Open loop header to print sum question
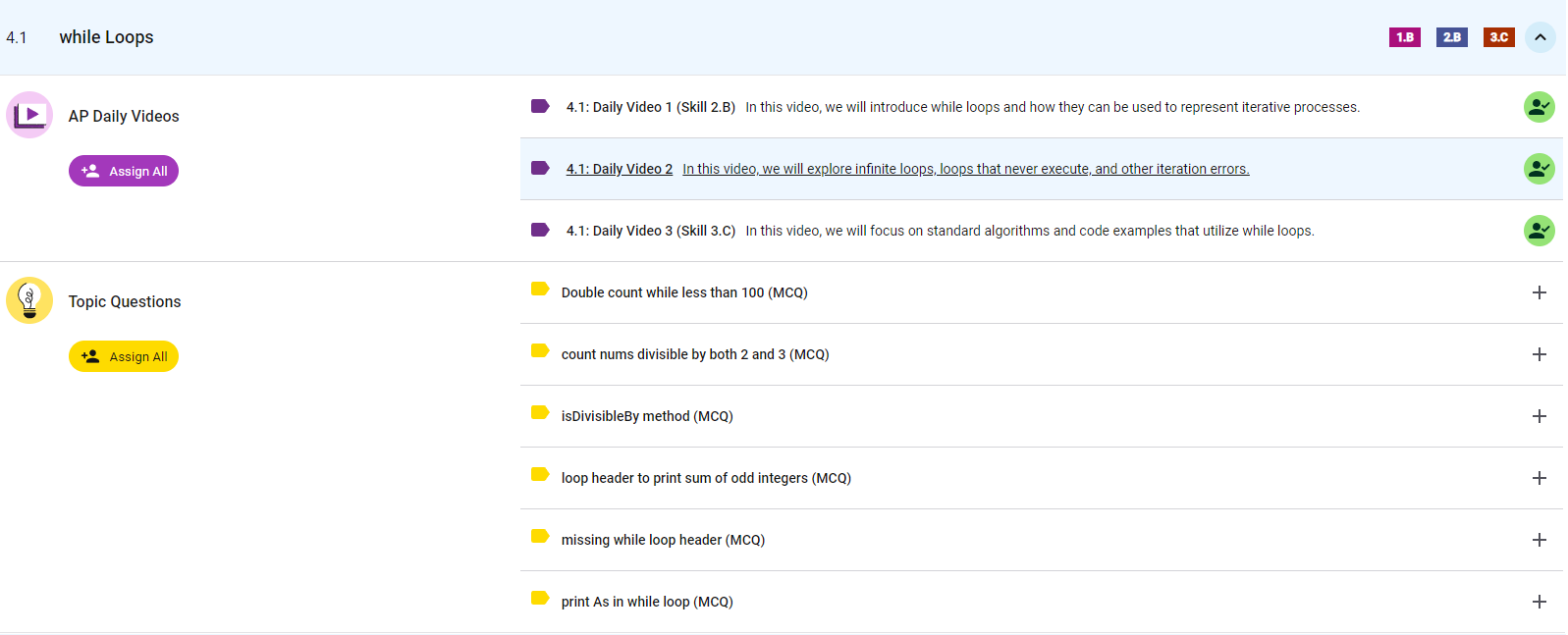The height and width of the screenshot is (635, 1568). click(x=705, y=478)
